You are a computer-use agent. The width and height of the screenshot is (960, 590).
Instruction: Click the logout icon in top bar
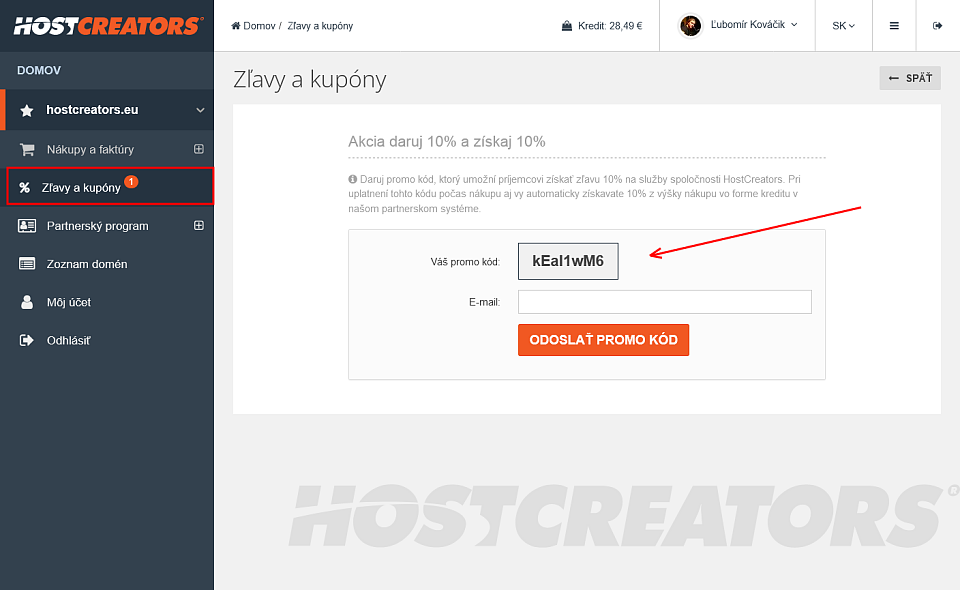point(937,26)
